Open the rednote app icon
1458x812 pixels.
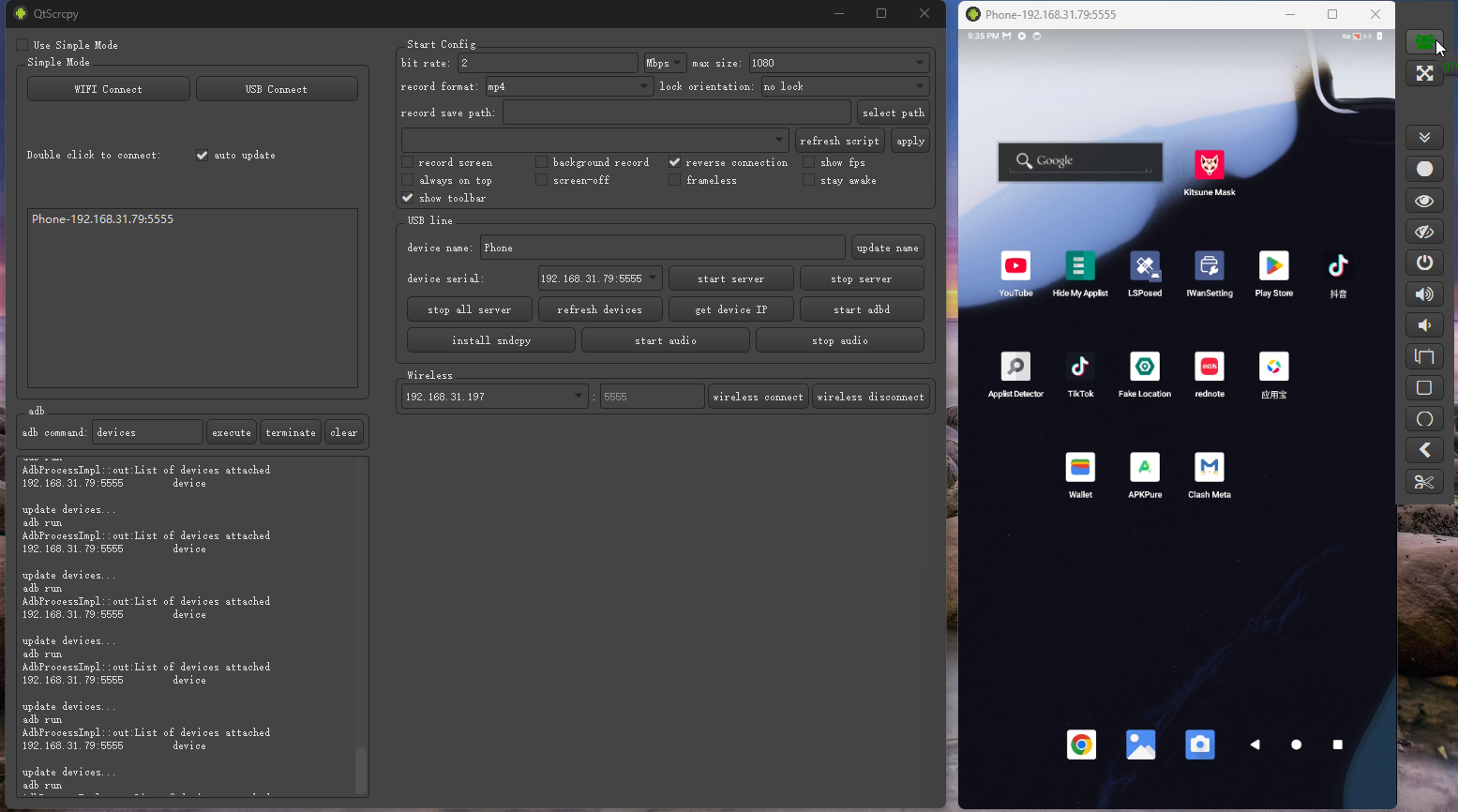(x=1210, y=367)
